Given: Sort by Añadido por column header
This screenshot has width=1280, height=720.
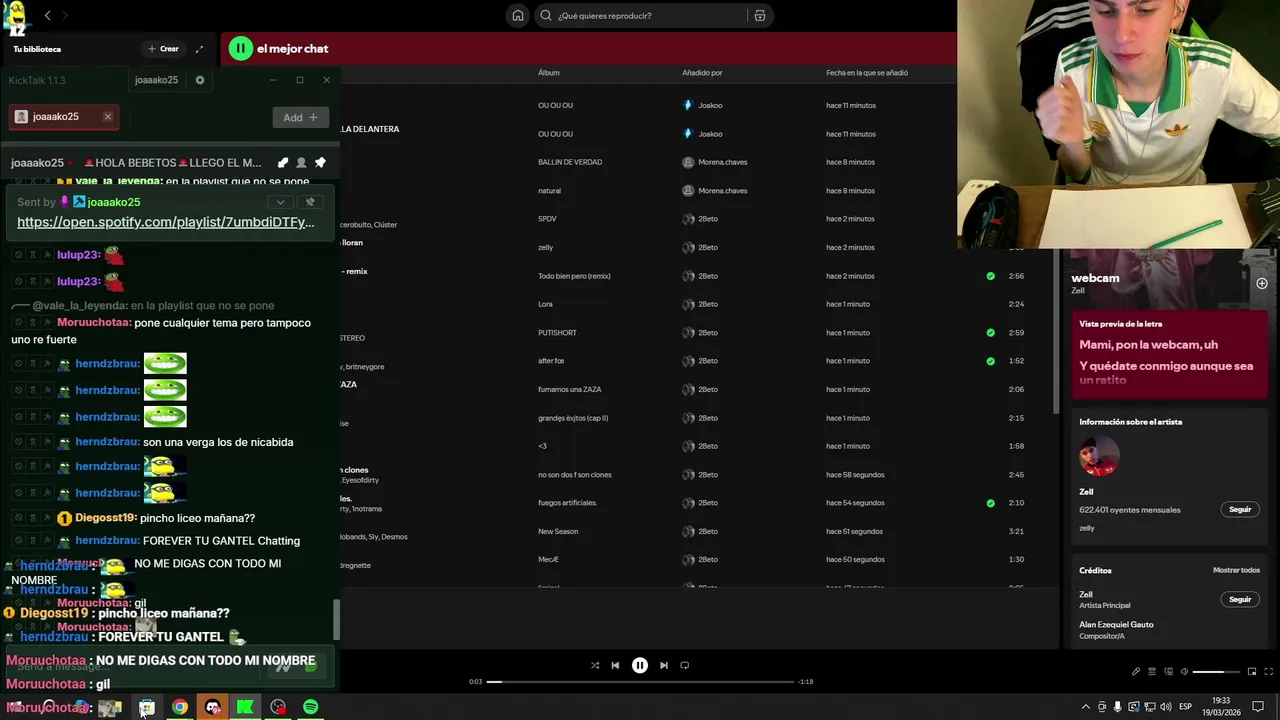Looking at the screenshot, I should click(702, 73).
